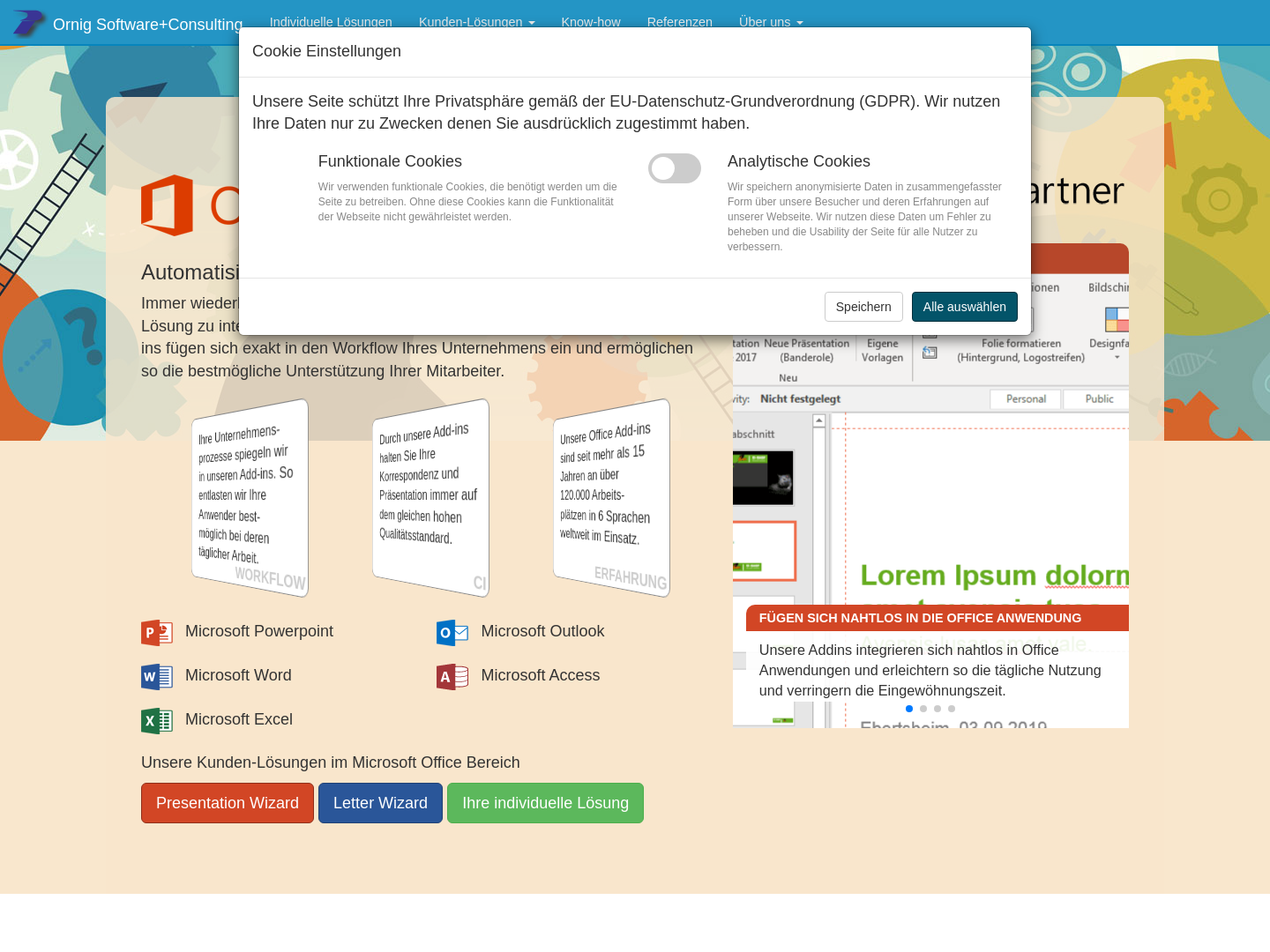Open the Referenzen menu item
1270x952 pixels.
pos(680,22)
